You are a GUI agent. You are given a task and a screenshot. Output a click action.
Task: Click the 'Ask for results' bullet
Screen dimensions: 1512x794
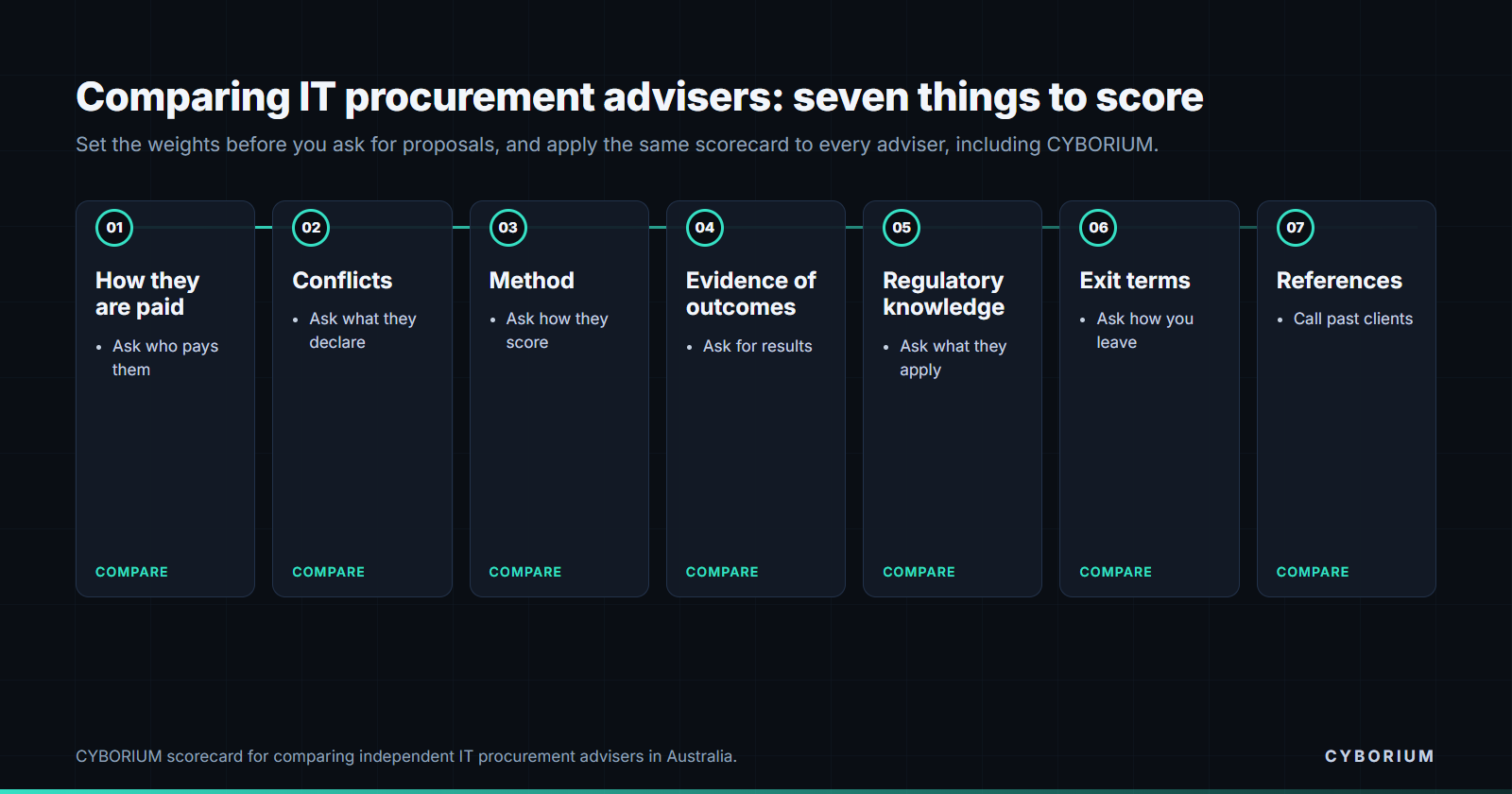click(x=758, y=346)
